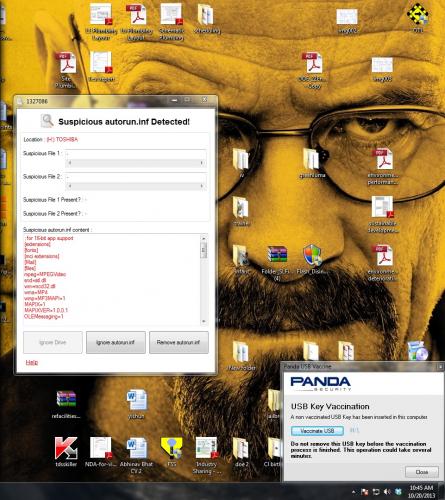
Task: Click the Vaccinate USB button
Action: point(317,431)
